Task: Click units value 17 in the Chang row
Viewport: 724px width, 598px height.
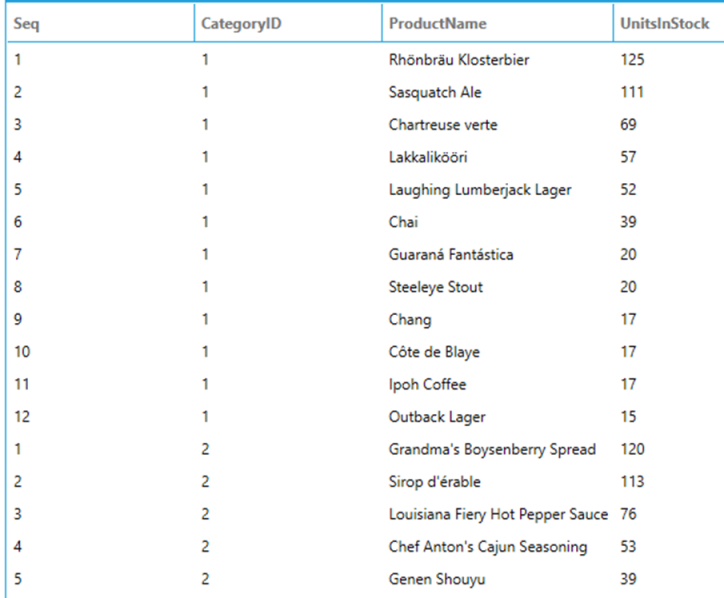Action: point(628,320)
